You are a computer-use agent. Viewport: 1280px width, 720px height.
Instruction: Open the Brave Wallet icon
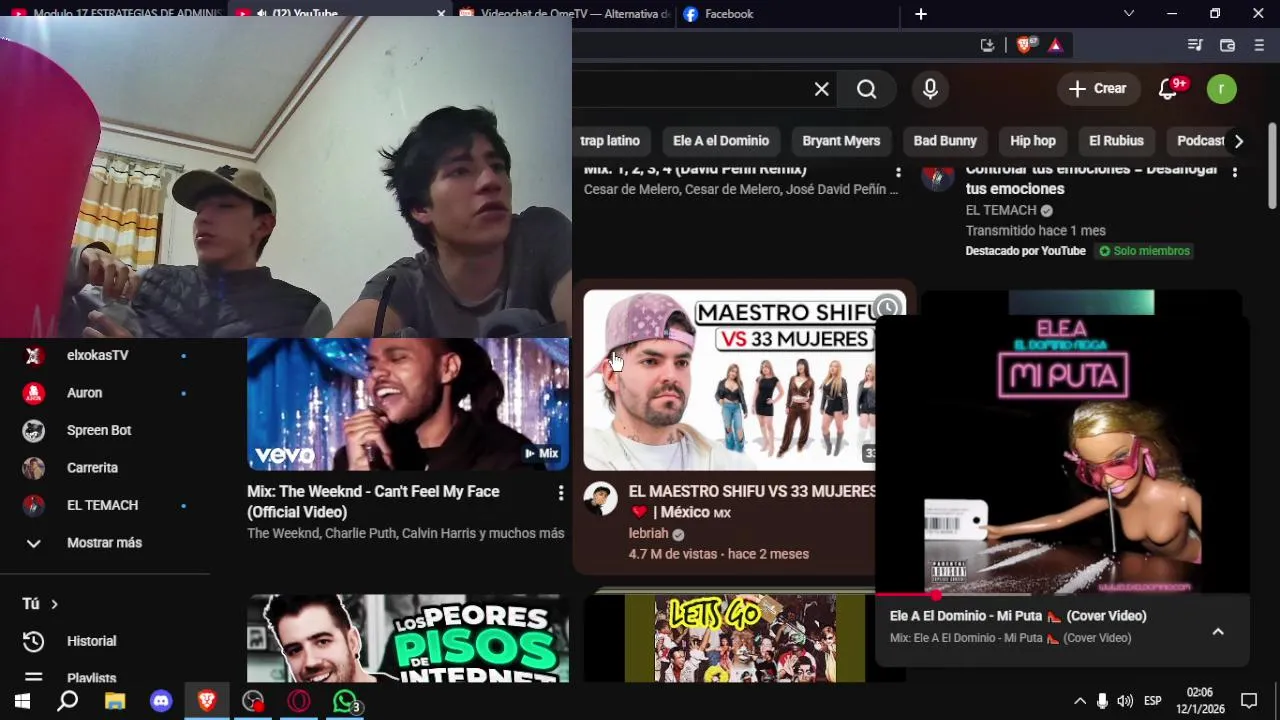pos(1227,45)
